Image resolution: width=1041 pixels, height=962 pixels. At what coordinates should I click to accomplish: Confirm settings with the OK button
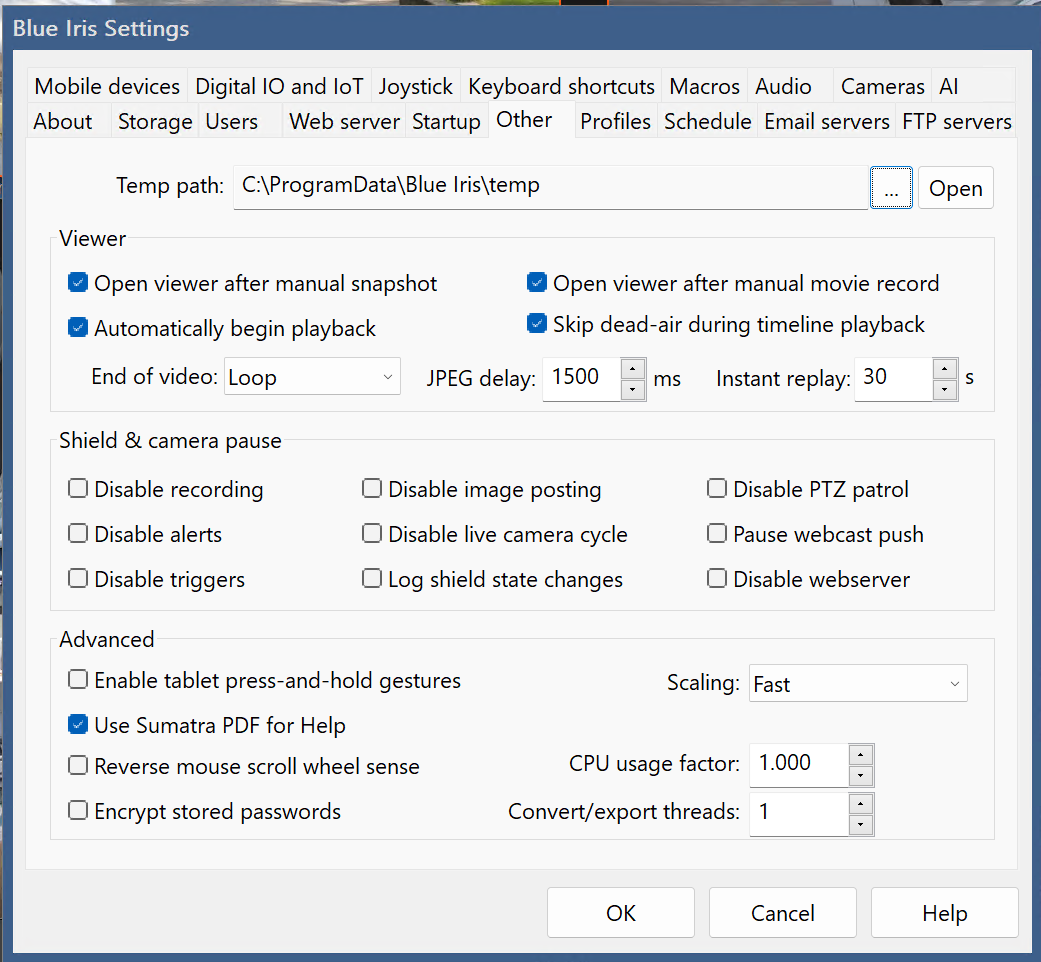(x=621, y=913)
